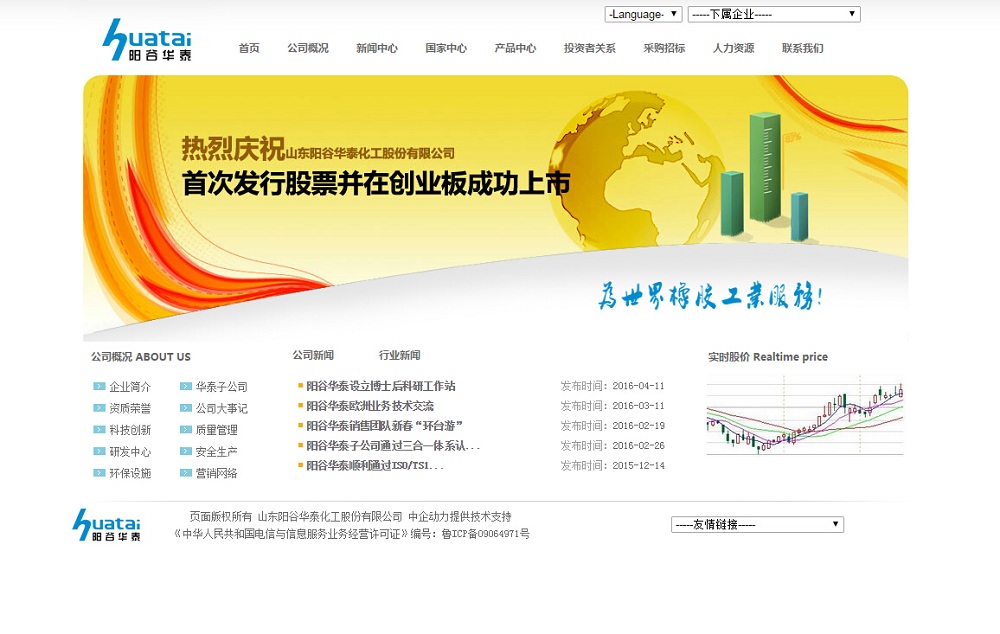Image resolution: width=1000 pixels, height=634 pixels.
Task: Click the main IPO celebration banner
Action: point(496,208)
